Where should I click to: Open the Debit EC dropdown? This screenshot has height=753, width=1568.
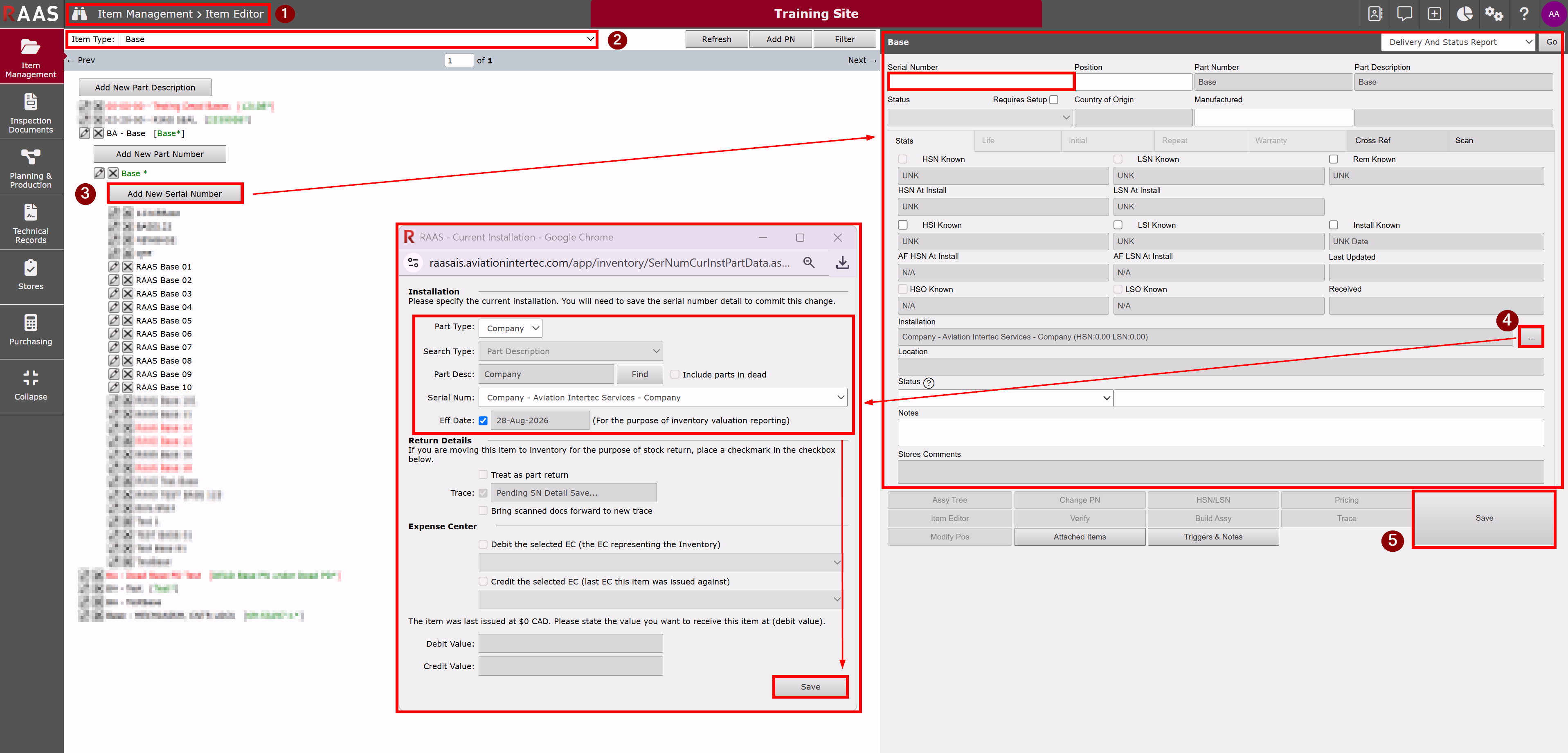660,562
